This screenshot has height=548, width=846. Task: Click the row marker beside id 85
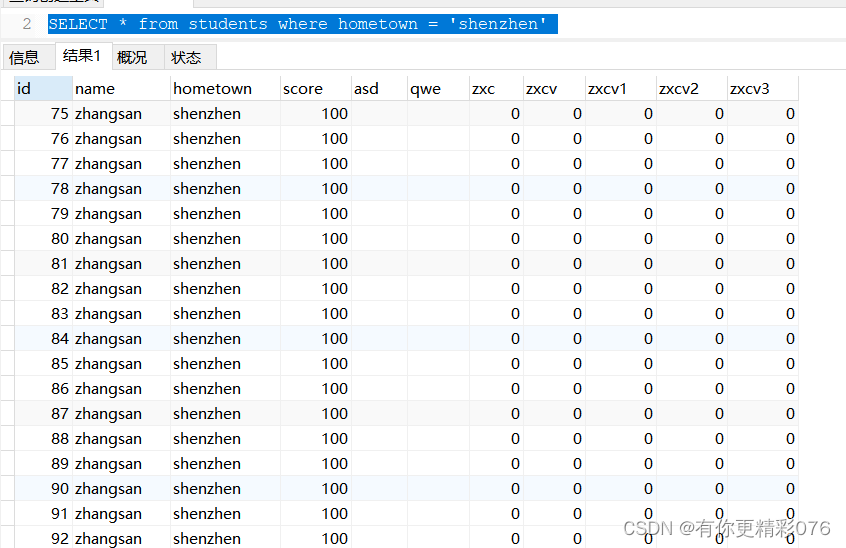[x=8, y=364]
